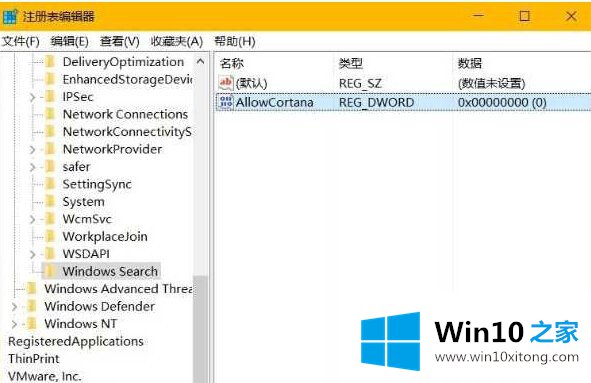Screen dimensions: 591x383
Task: Select the AllowCortana value name
Action: 274,102
